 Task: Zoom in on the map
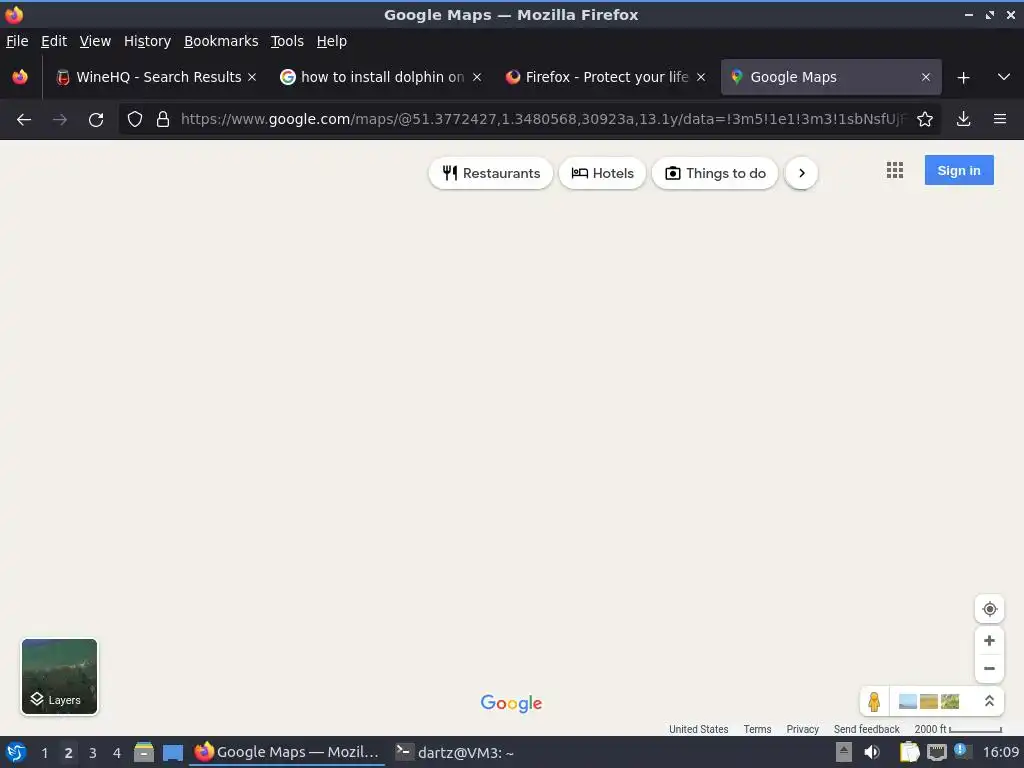pyautogui.click(x=989, y=641)
